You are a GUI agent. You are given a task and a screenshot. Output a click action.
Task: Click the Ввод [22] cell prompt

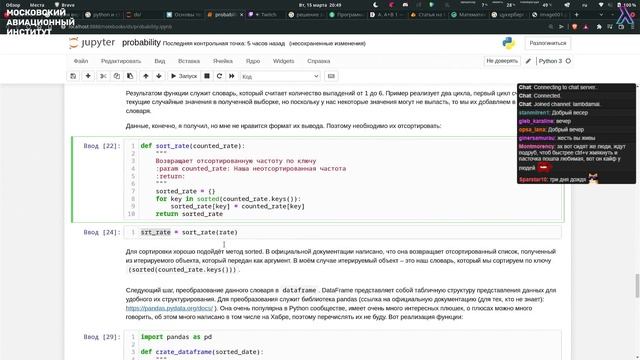102,146
